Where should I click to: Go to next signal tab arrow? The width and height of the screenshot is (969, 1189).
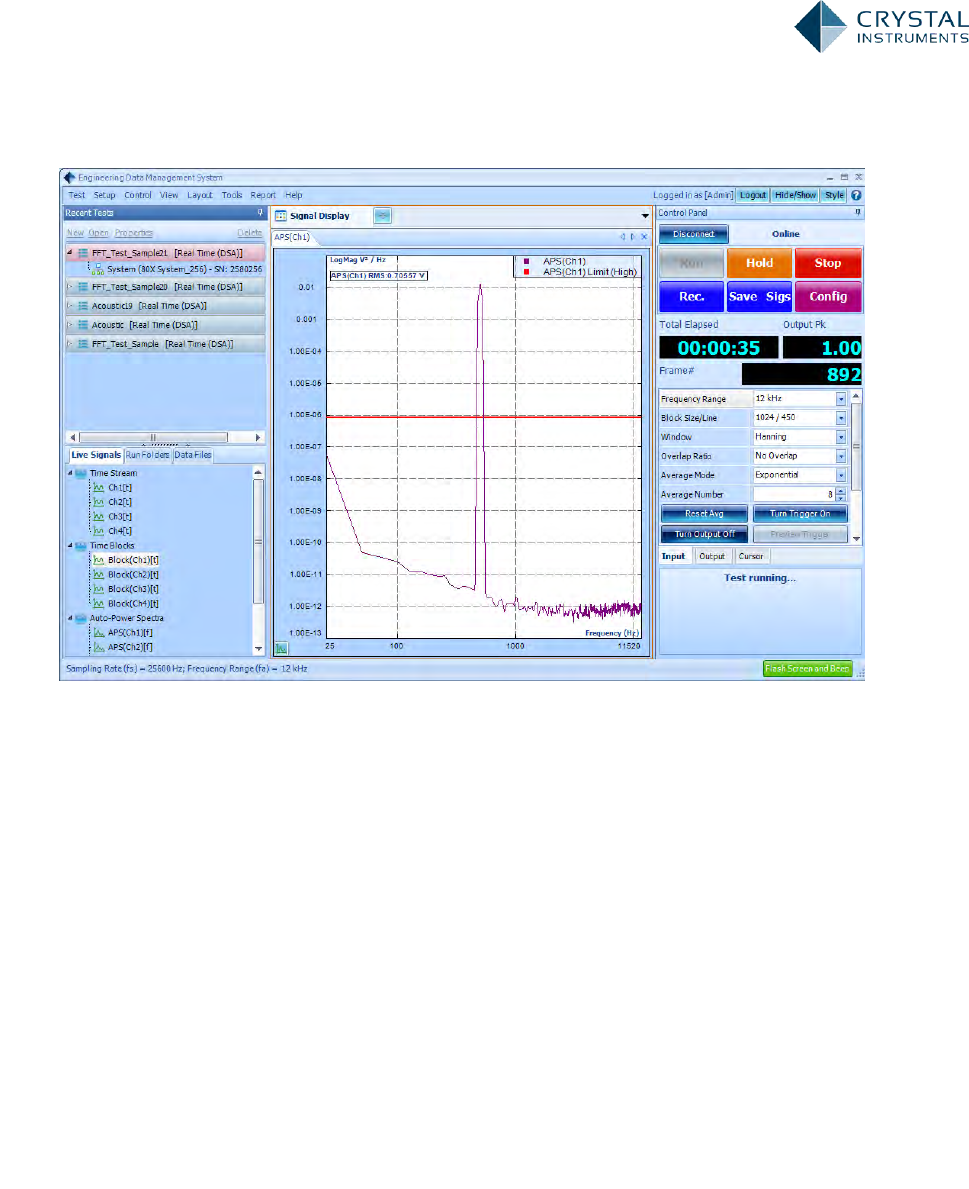coord(633,237)
